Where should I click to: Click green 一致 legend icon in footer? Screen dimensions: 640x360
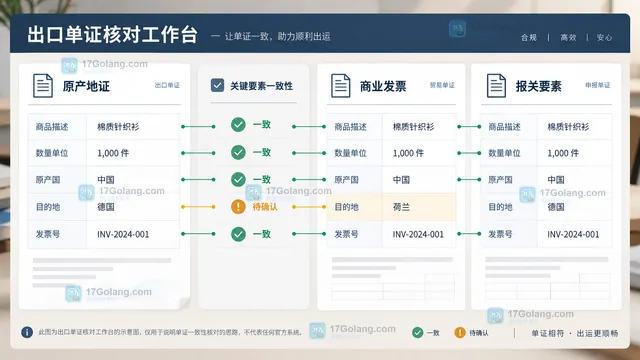coord(417,333)
